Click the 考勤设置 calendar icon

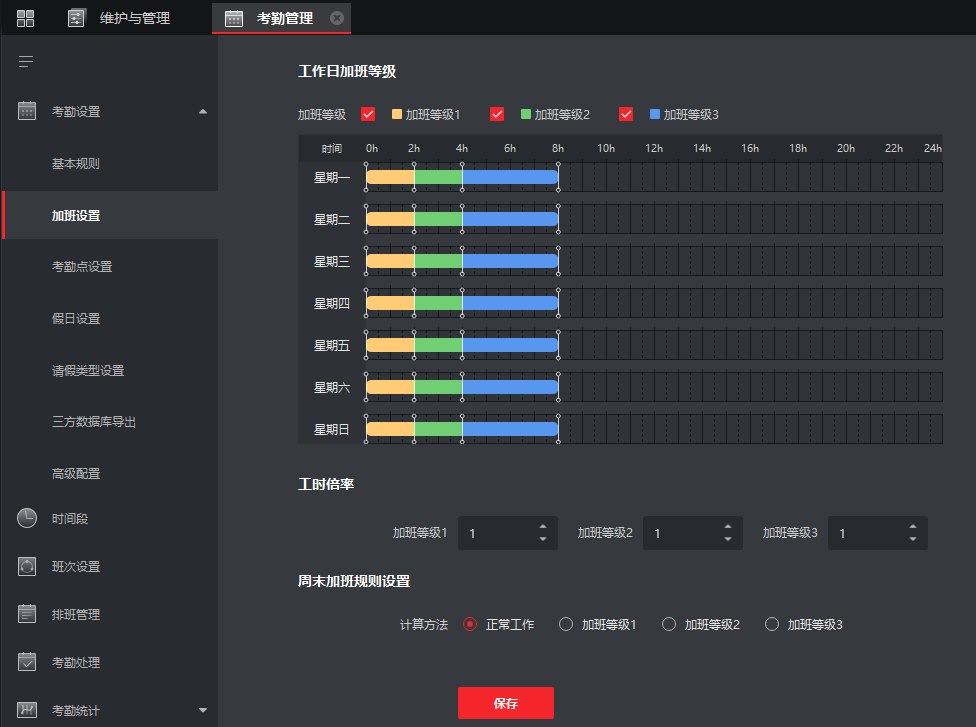pos(27,111)
